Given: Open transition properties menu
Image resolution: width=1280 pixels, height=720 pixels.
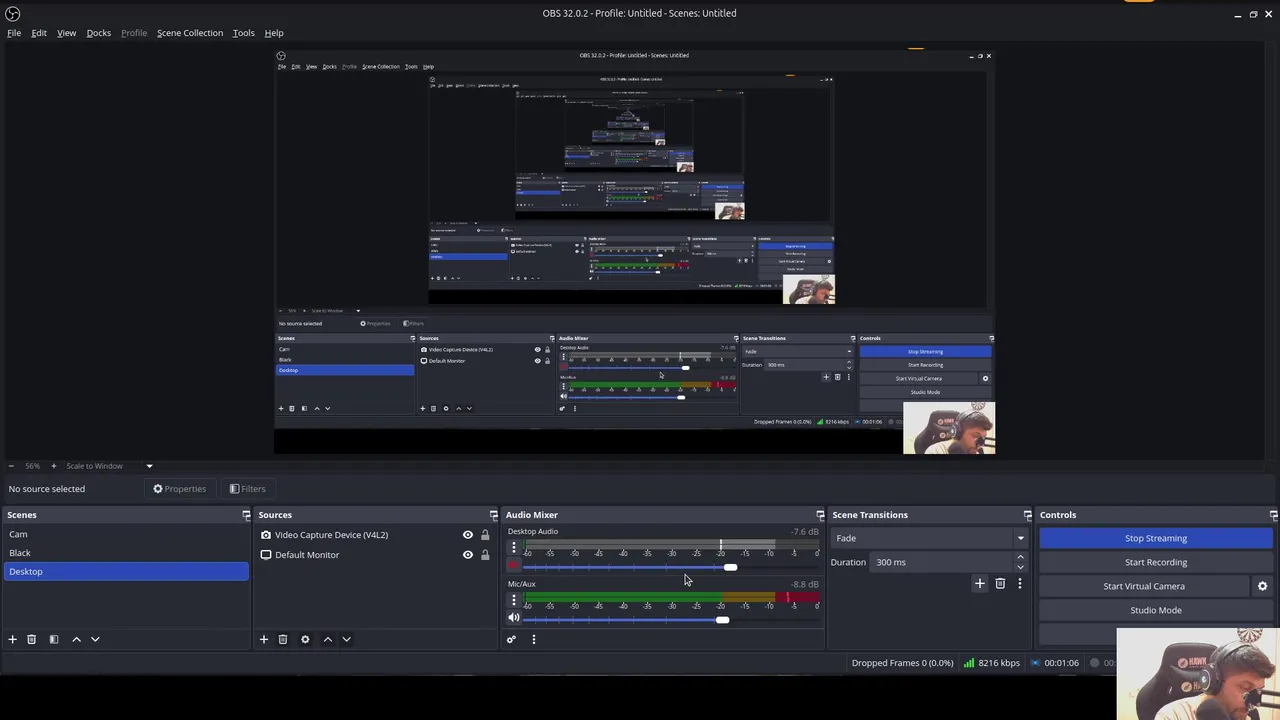Looking at the screenshot, I should pos(1019,583).
